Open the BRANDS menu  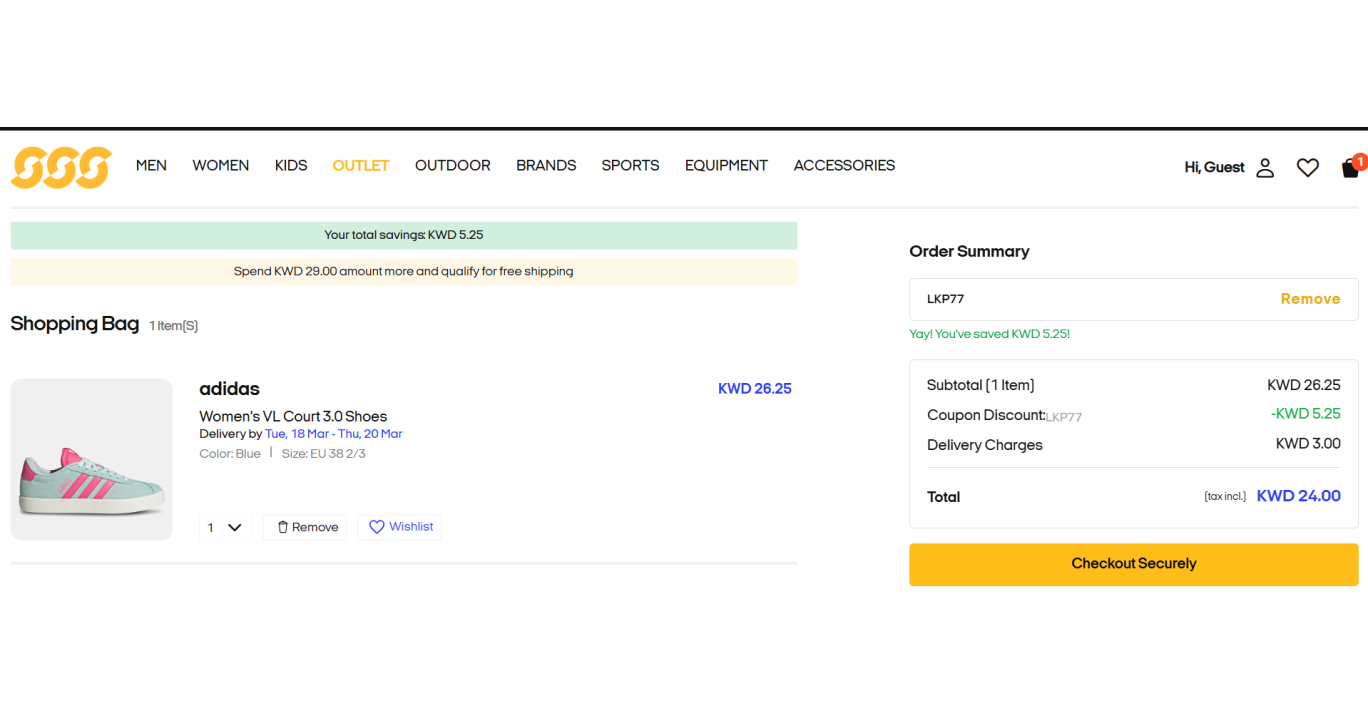tap(546, 166)
